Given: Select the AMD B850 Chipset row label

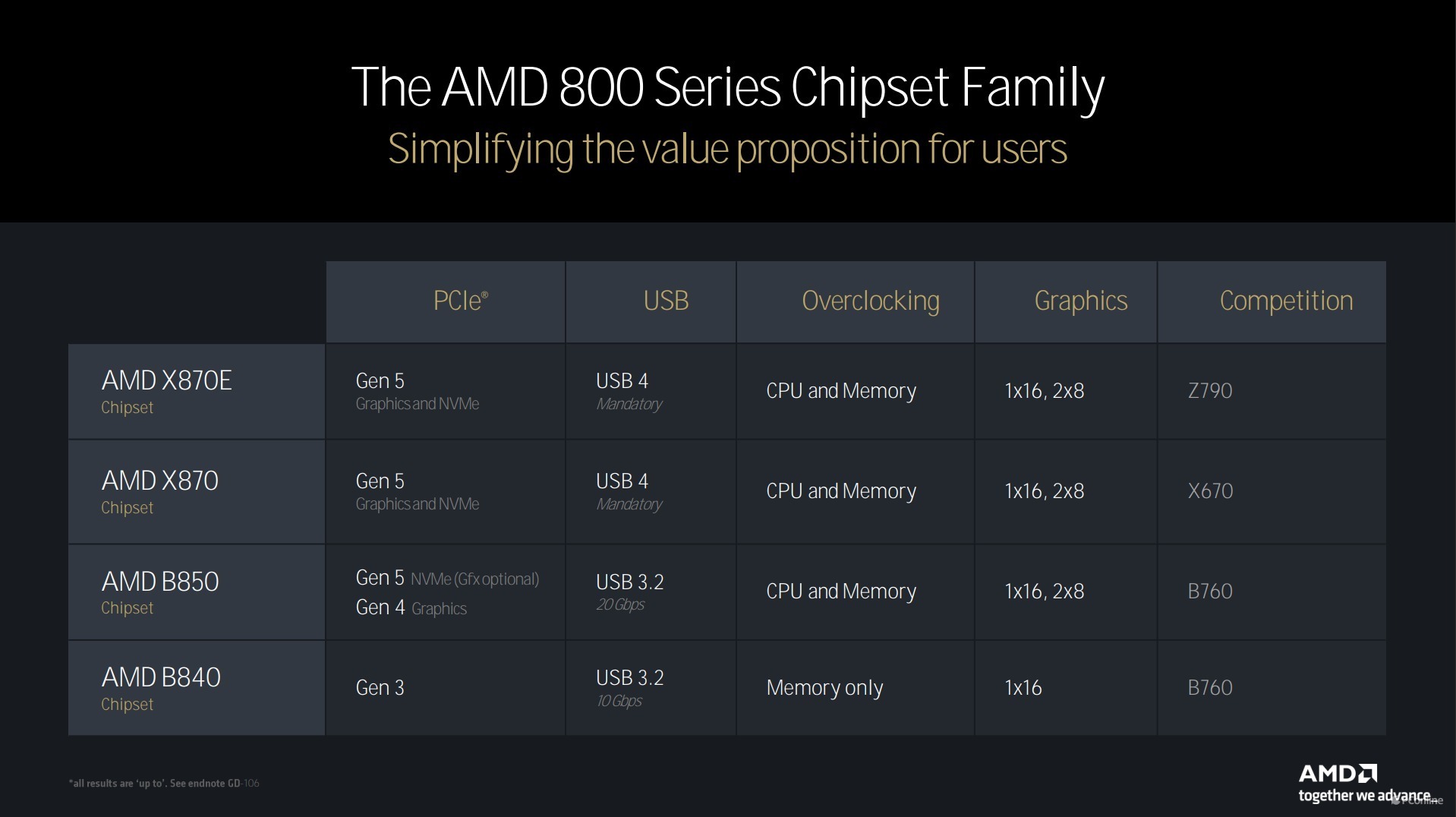Looking at the screenshot, I should pos(159,591).
